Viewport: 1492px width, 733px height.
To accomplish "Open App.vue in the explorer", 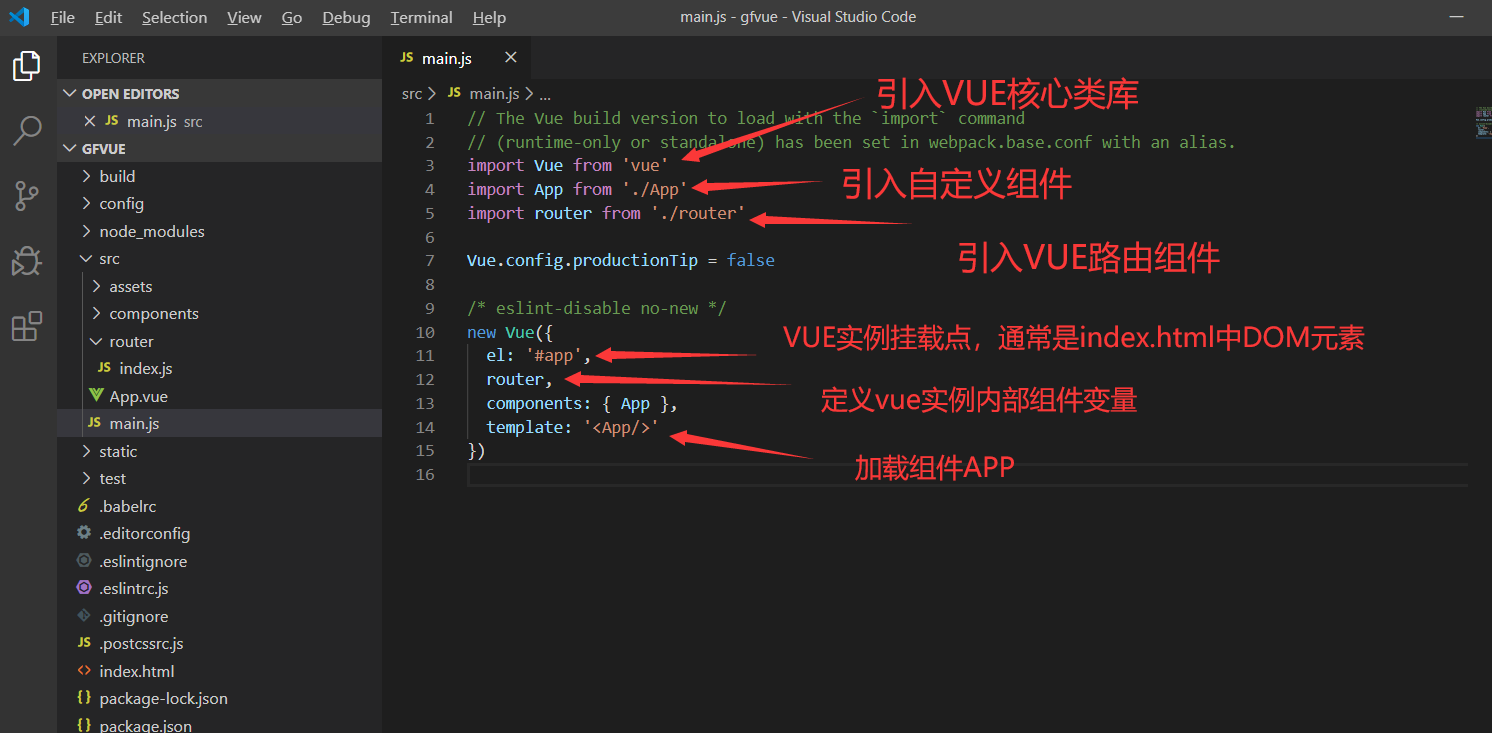I will pos(219,396).
